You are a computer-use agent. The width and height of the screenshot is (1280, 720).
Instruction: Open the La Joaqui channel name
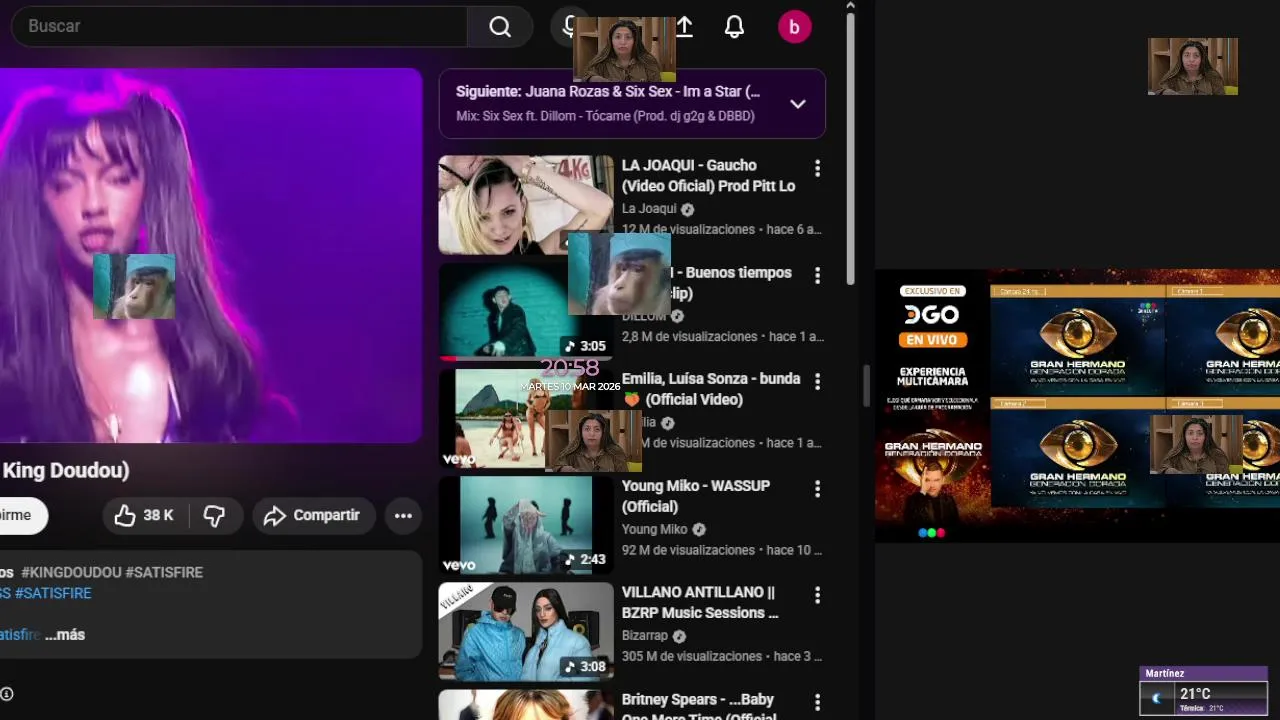click(x=649, y=209)
